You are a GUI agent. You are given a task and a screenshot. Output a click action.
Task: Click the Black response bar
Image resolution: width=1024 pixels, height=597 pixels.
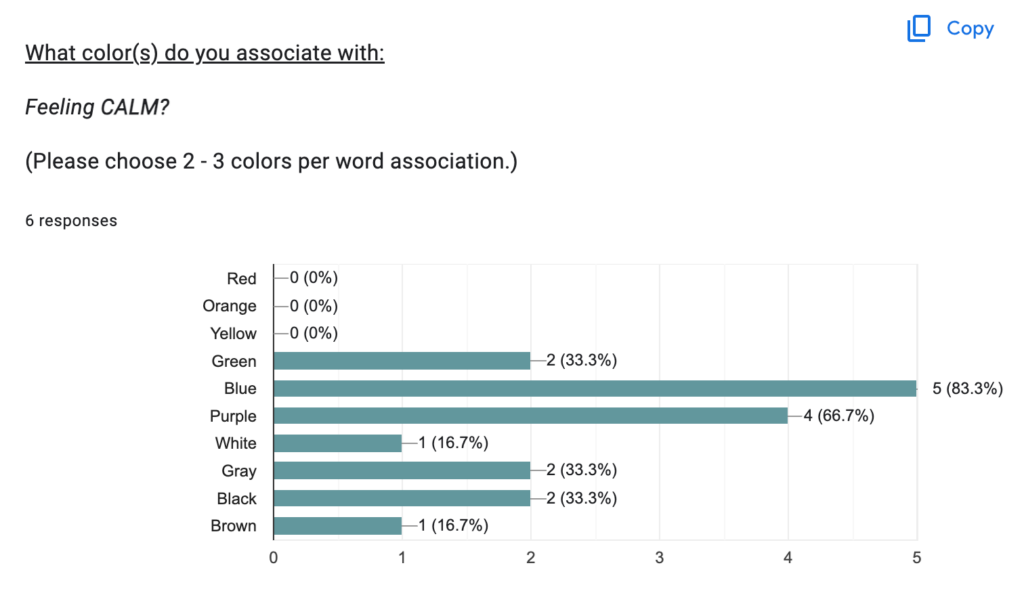pos(402,498)
